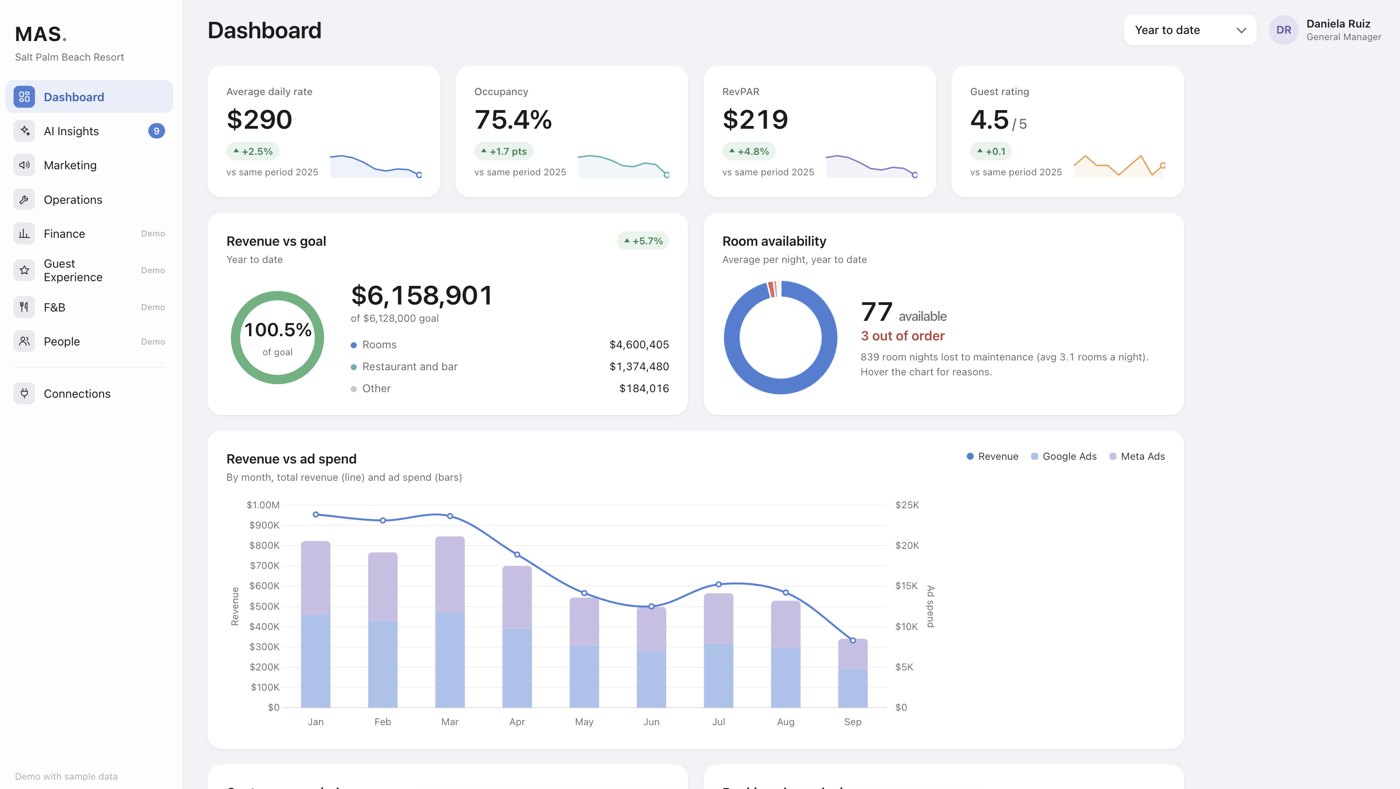Click the Occupancy 75.4% card
The height and width of the screenshot is (789, 1400).
click(x=572, y=131)
